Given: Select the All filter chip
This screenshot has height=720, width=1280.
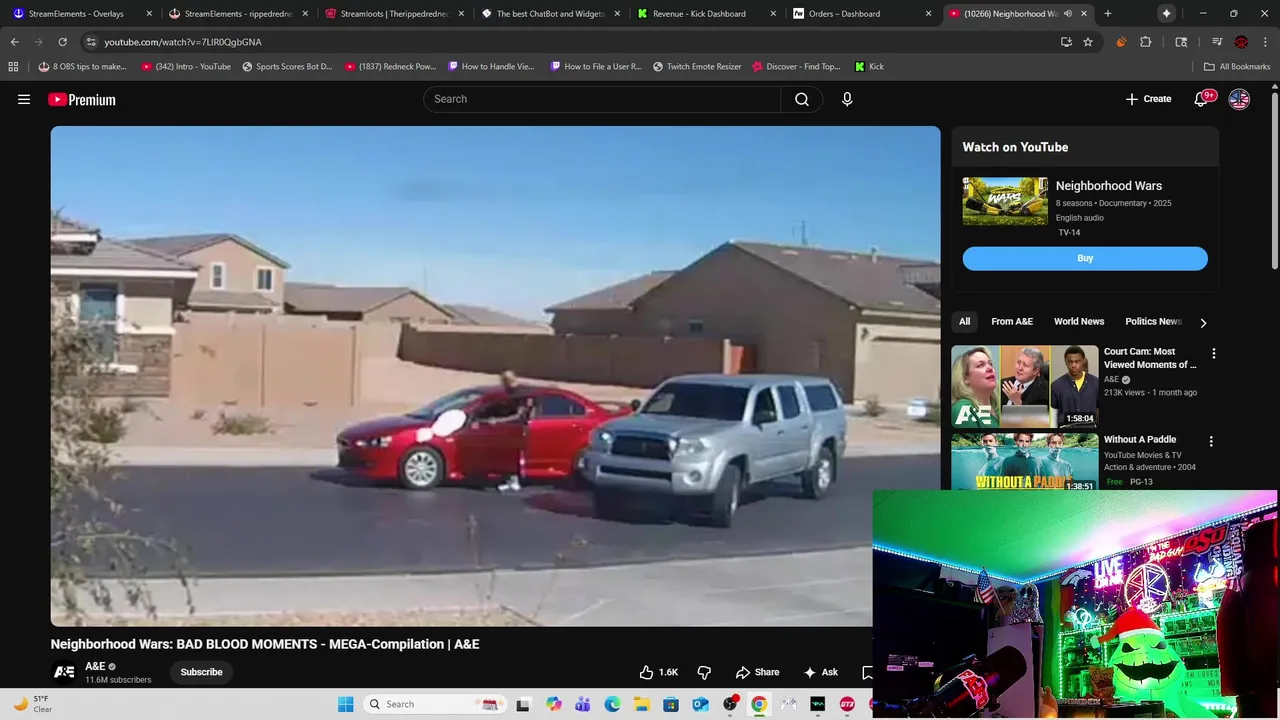Looking at the screenshot, I should pos(964,322).
